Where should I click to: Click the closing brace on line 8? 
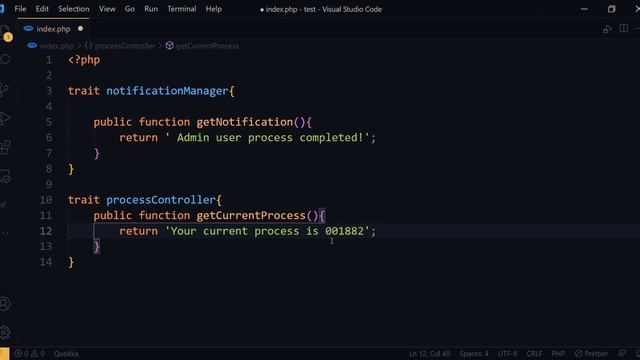tap(71, 169)
